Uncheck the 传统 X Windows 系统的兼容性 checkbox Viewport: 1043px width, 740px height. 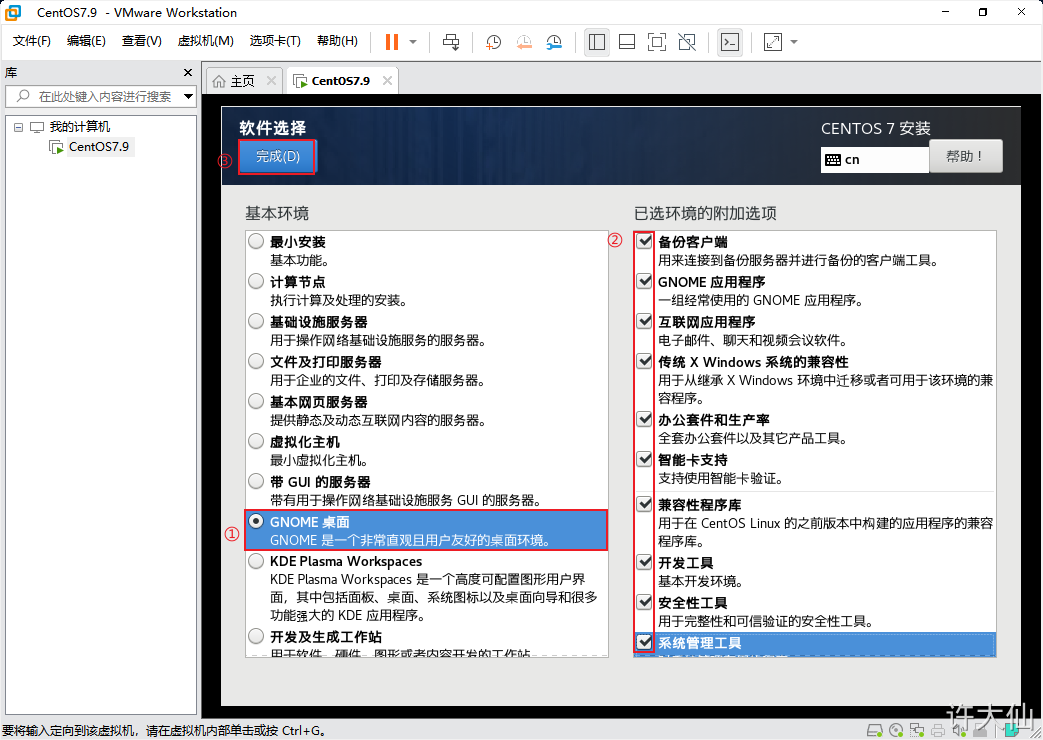(644, 361)
